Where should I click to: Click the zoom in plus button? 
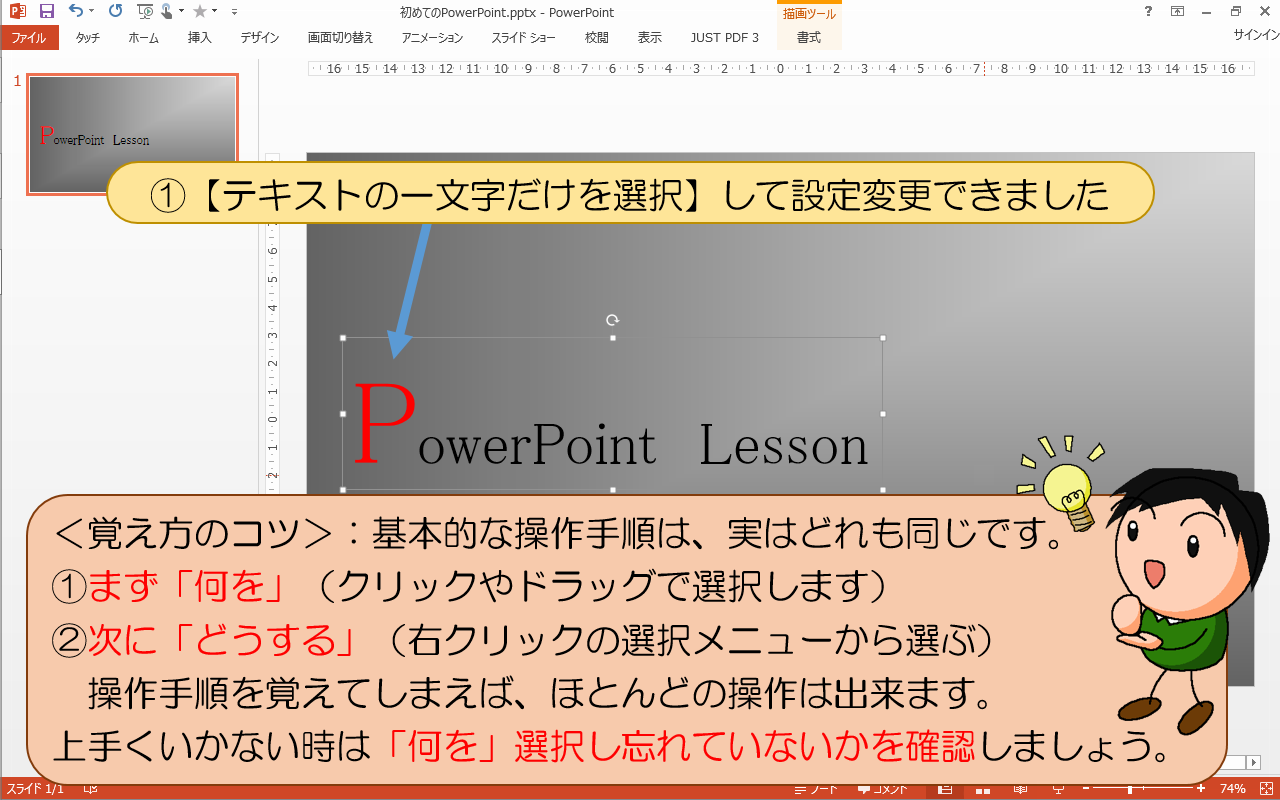coord(1201,789)
